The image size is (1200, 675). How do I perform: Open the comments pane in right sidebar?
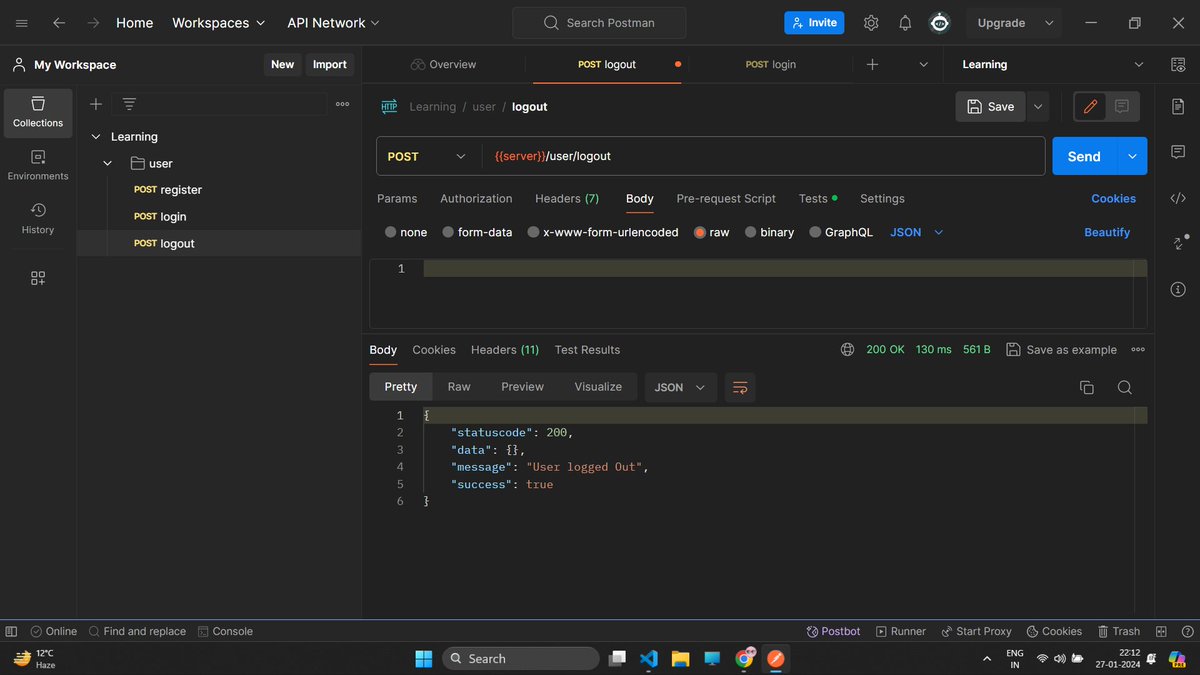pyautogui.click(x=1178, y=152)
